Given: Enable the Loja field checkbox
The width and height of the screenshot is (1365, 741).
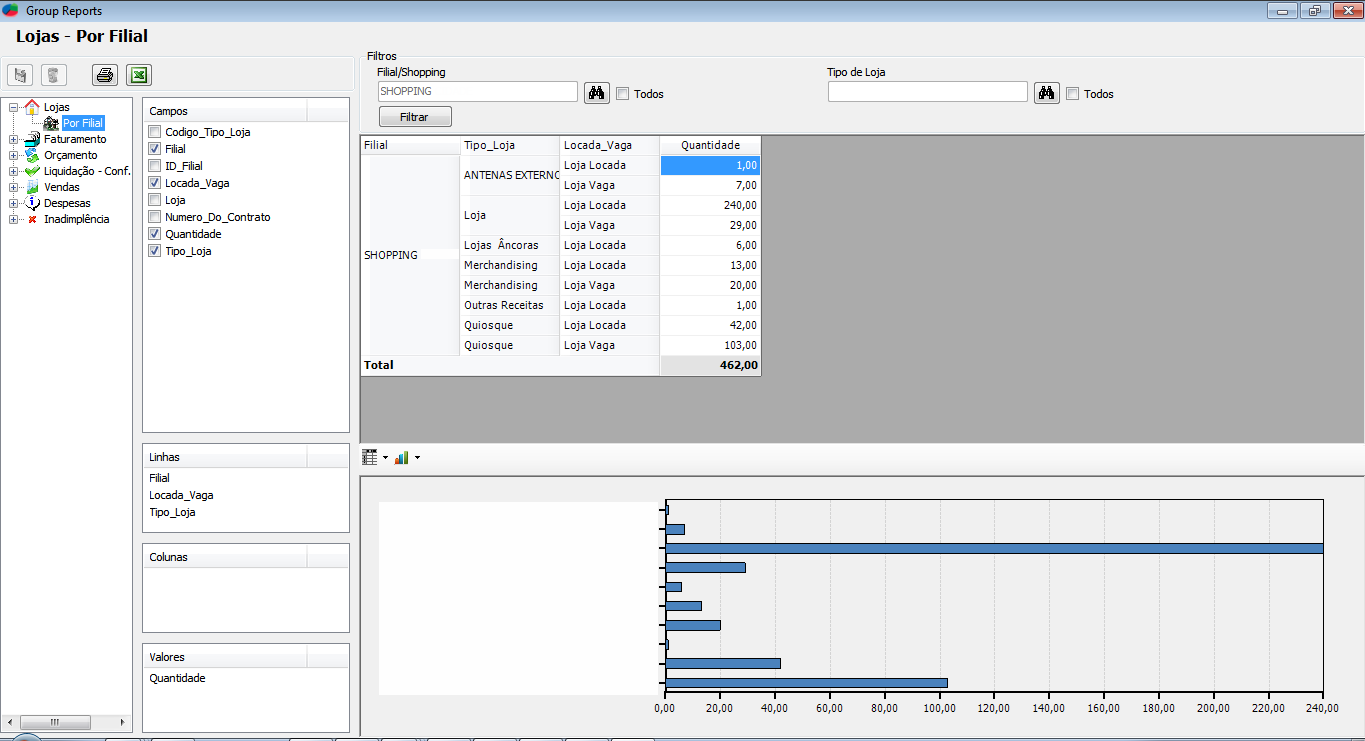Looking at the screenshot, I should click(x=154, y=200).
